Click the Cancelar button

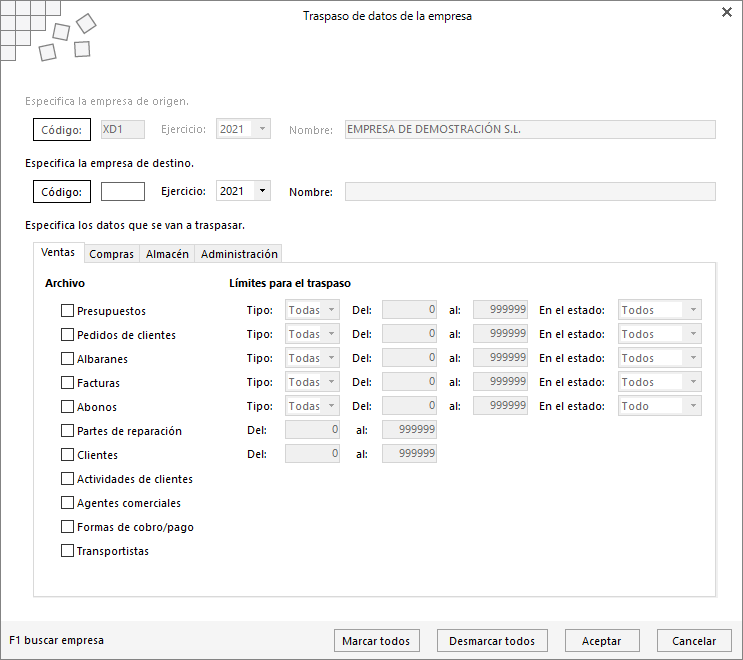click(x=694, y=641)
